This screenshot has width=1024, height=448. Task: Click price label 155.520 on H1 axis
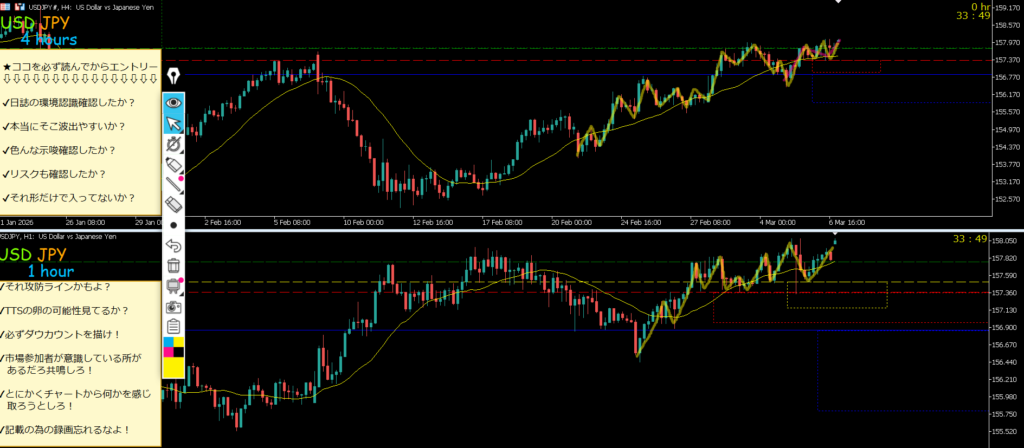pyautogui.click(x=1006, y=431)
